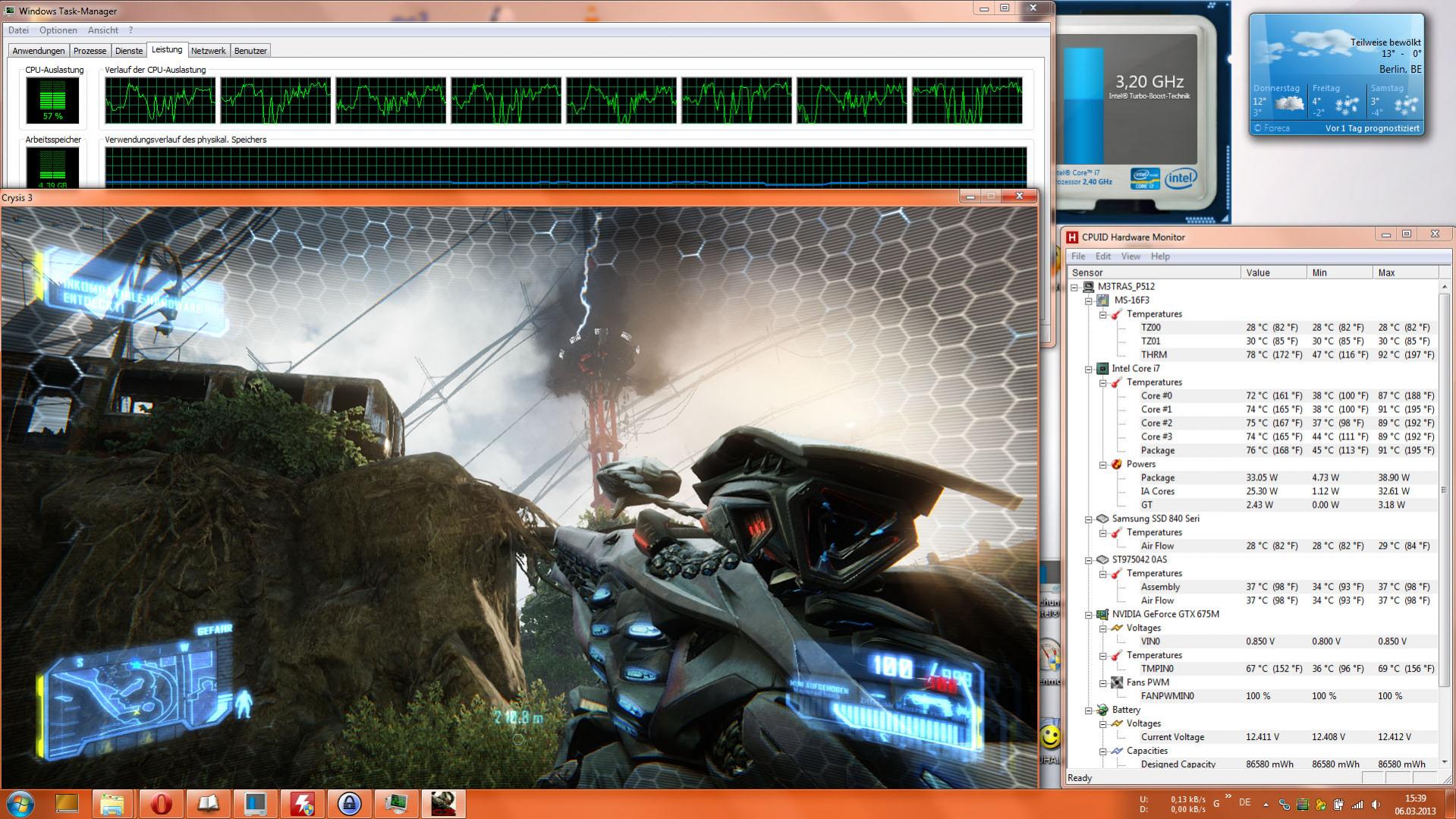The width and height of the screenshot is (1456, 819).
Task: Open the blue padlock taskbar icon
Action: (x=348, y=804)
